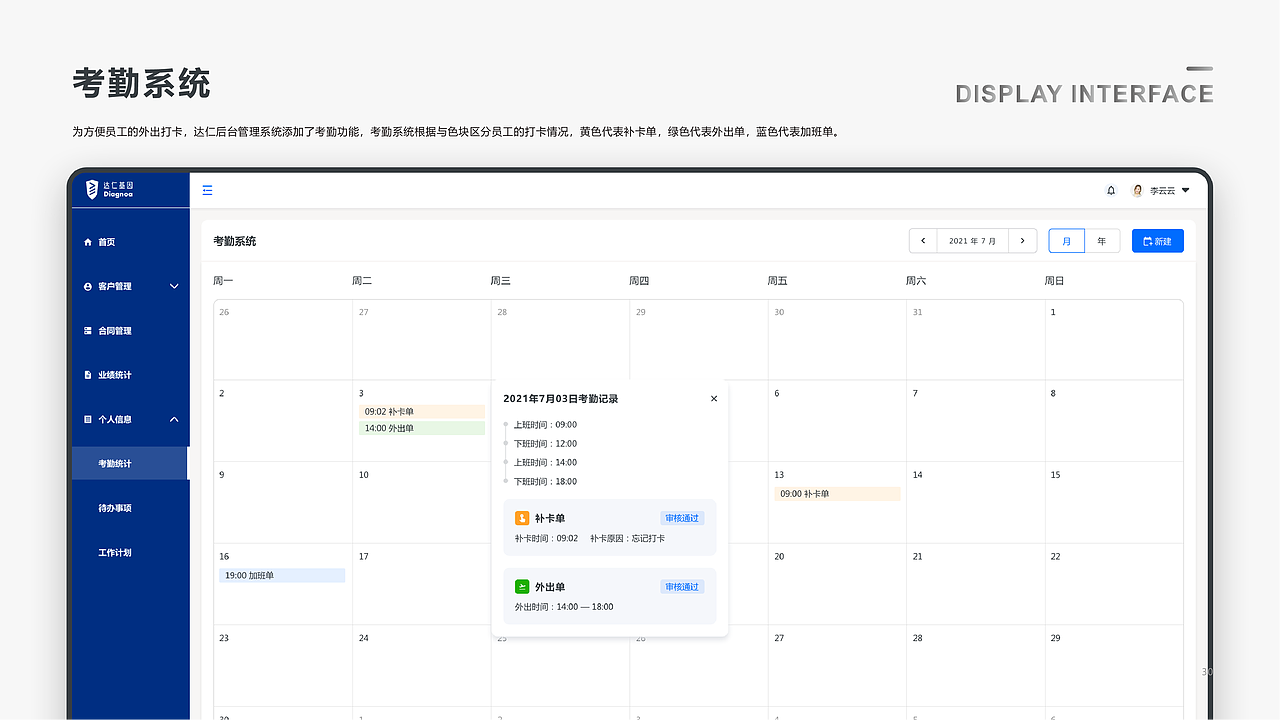Select calendar day 24 cell

point(421,665)
